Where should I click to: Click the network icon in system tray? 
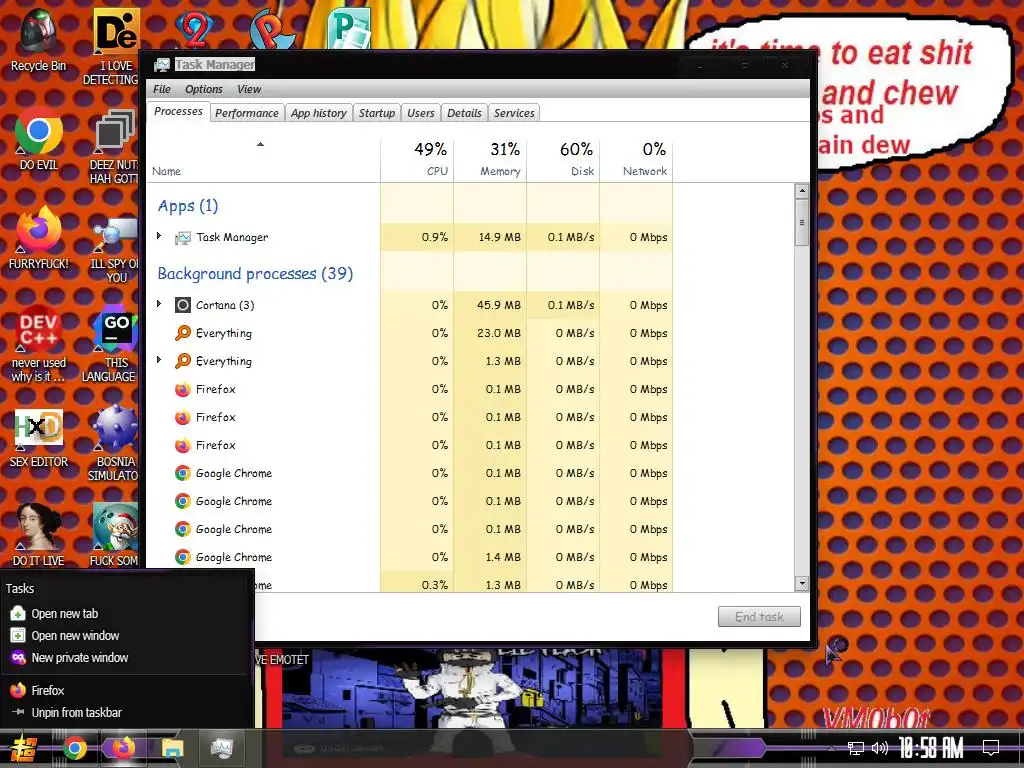(x=855, y=748)
